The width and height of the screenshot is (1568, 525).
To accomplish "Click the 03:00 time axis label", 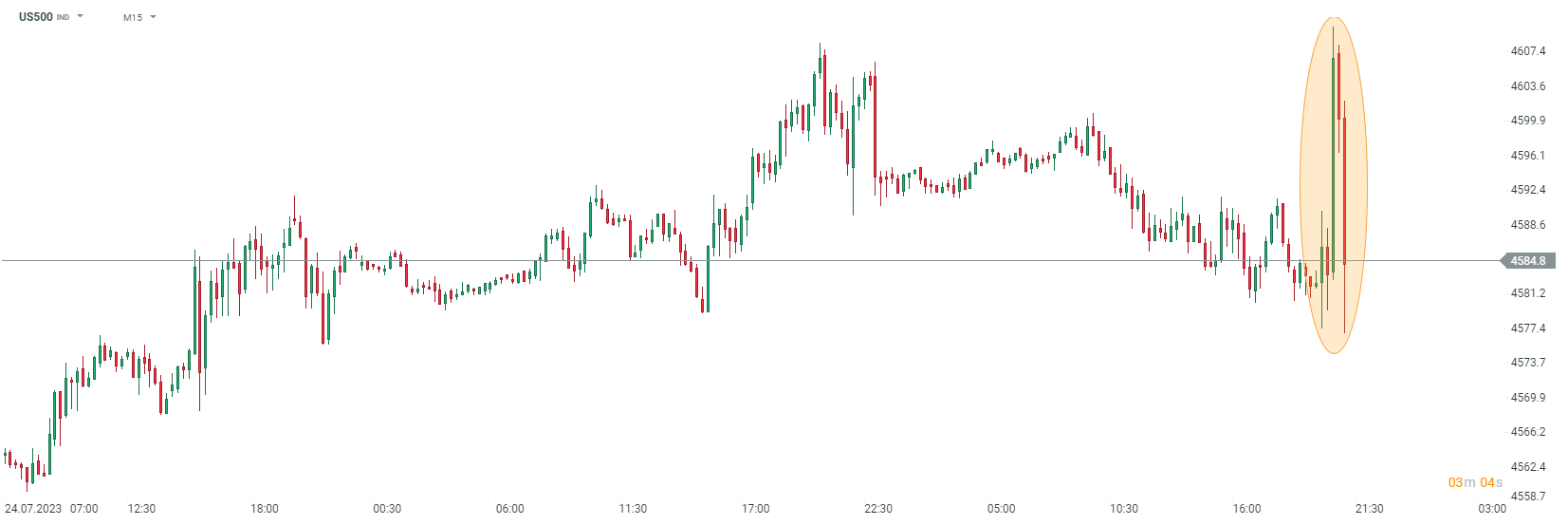I will click(x=1492, y=509).
